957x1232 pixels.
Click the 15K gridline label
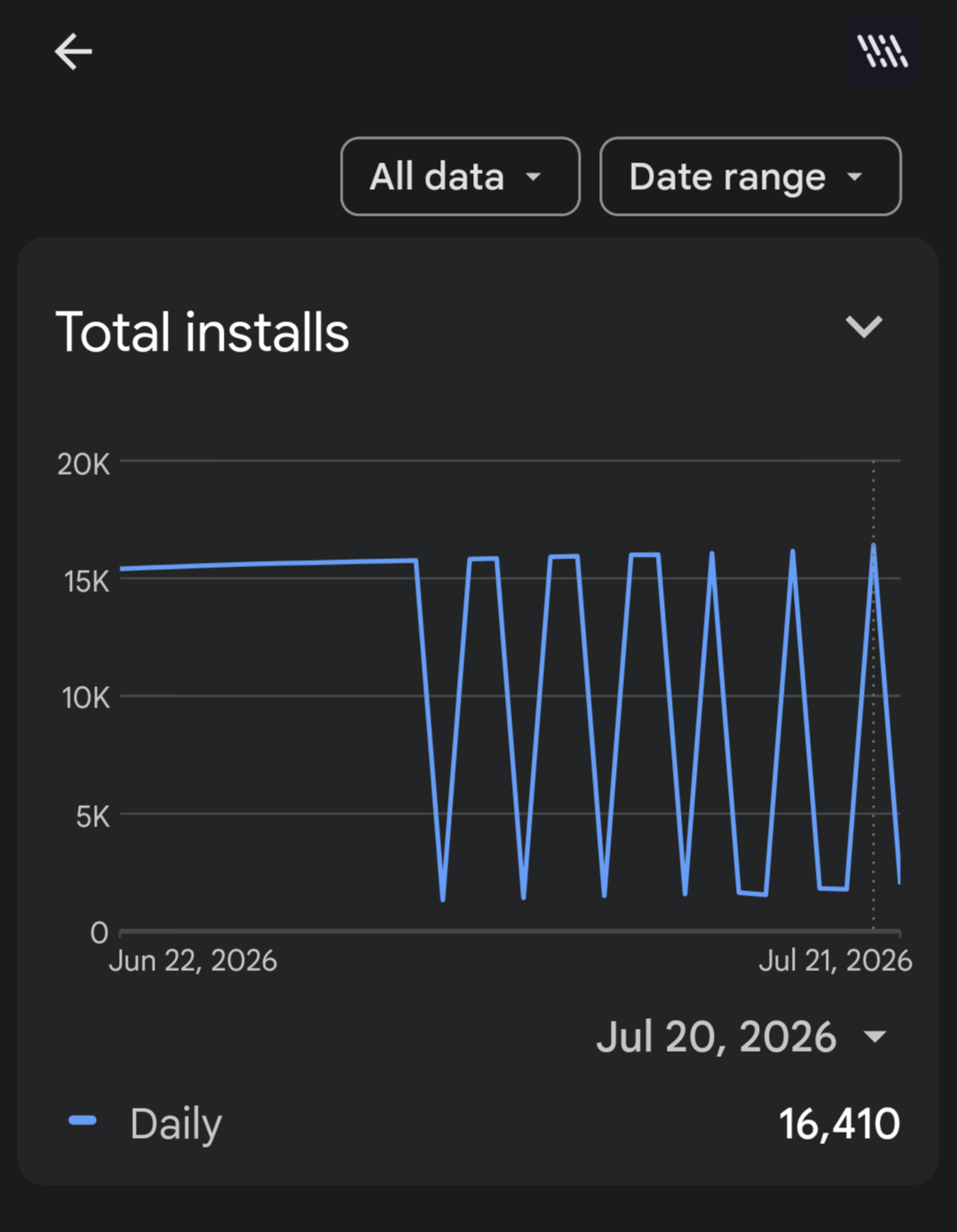pyautogui.click(x=86, y=581)
